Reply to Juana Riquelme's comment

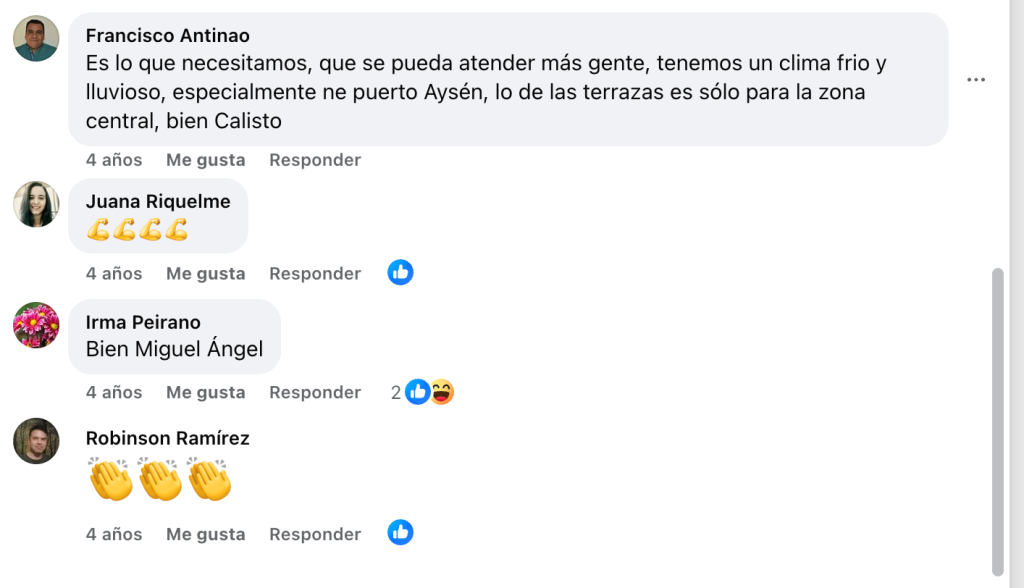pyautogui.click(x=315, y=274)
